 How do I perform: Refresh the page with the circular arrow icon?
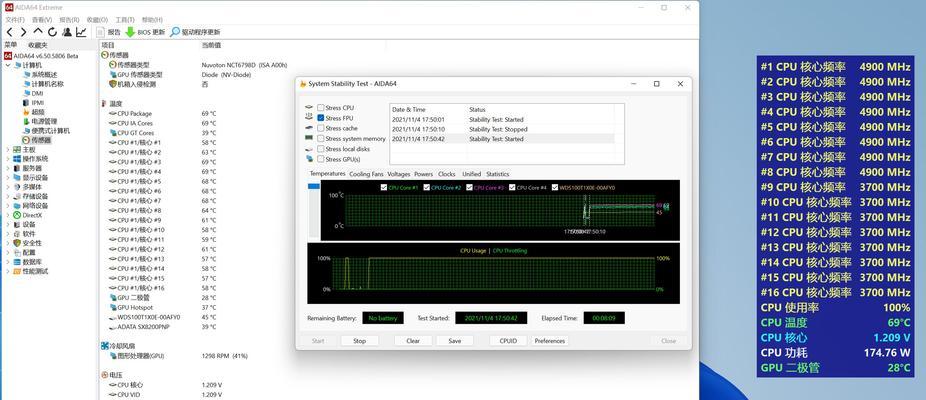pos(53,32)
